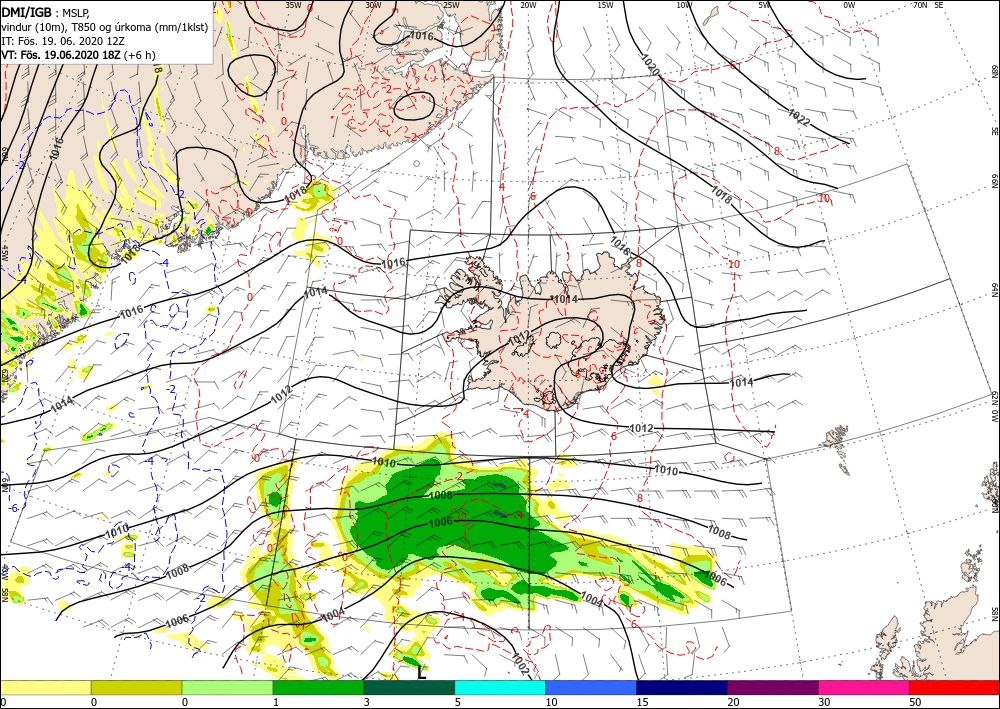The width and height of the screenshot is (1000, 709).
Task: Click the 70N latitude label
Action: [x=920, y=5]
